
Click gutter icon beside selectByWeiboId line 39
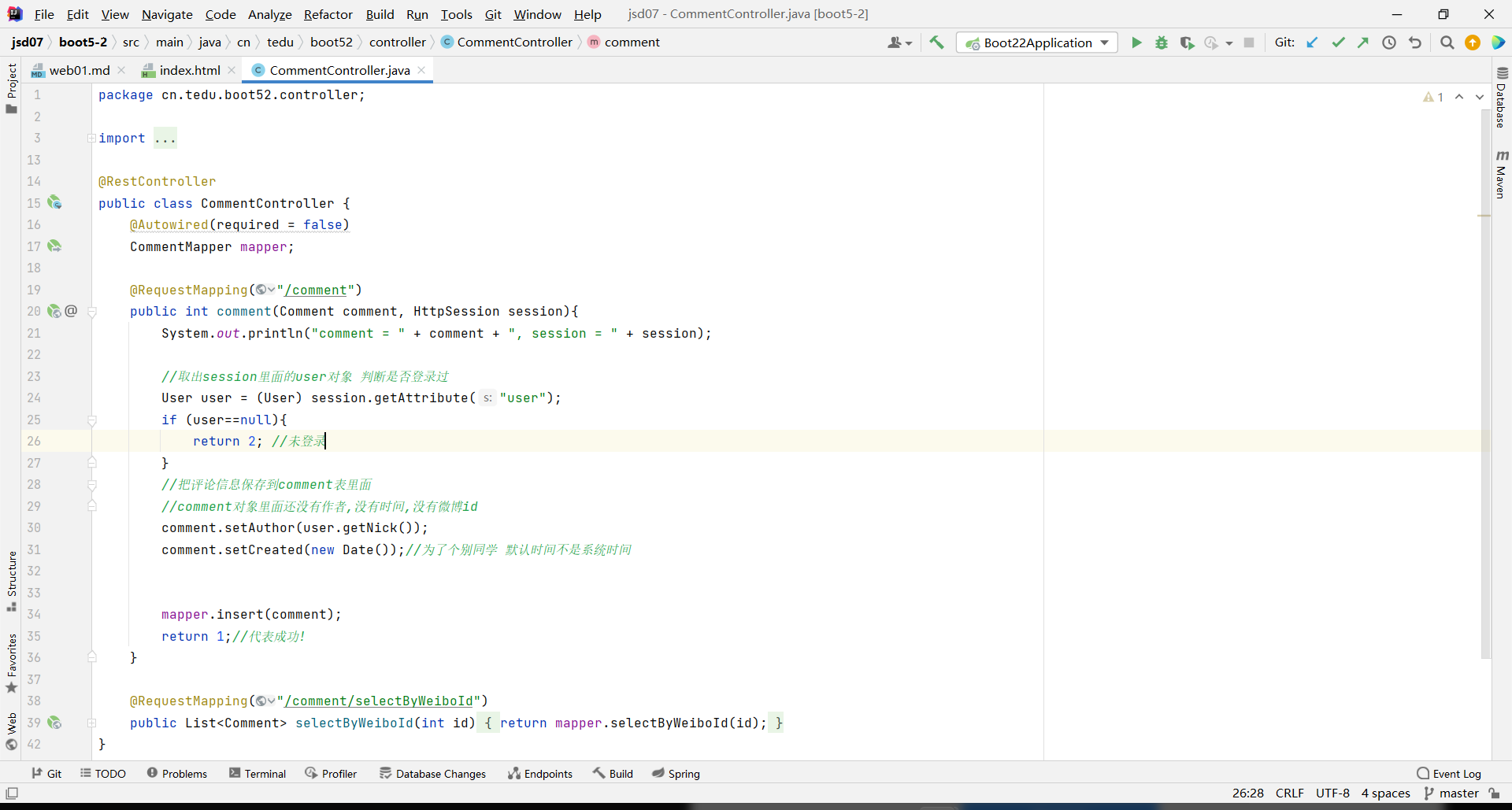54,722
